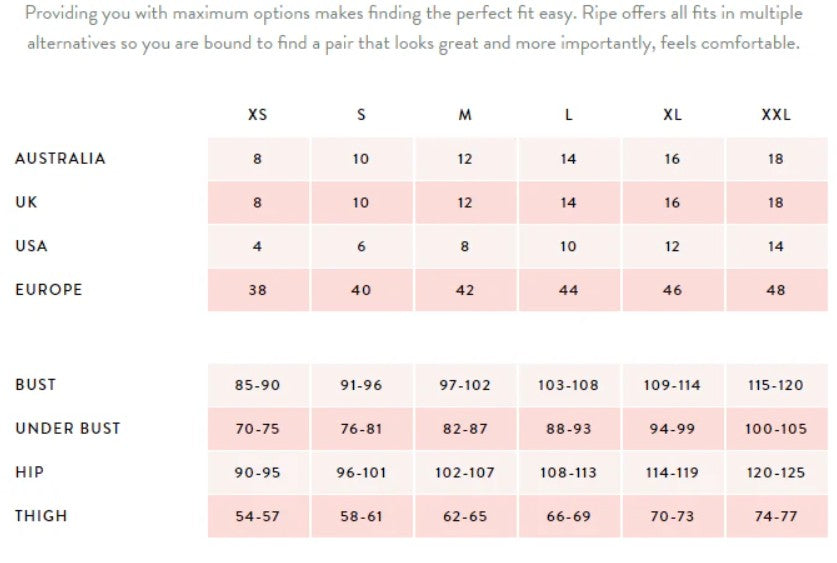Click the Europe size 42 cell
Screen dimensions: 837x563
(464, 290)
